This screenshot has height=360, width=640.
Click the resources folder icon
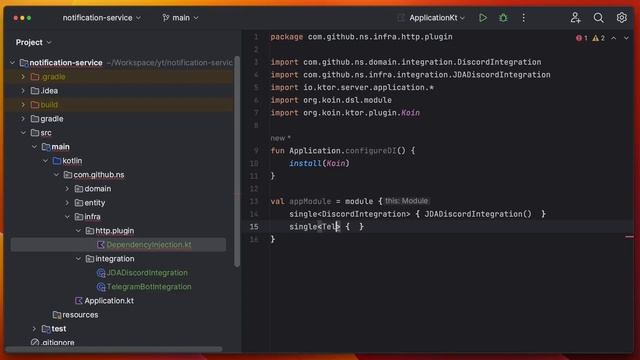click(57, 315)
